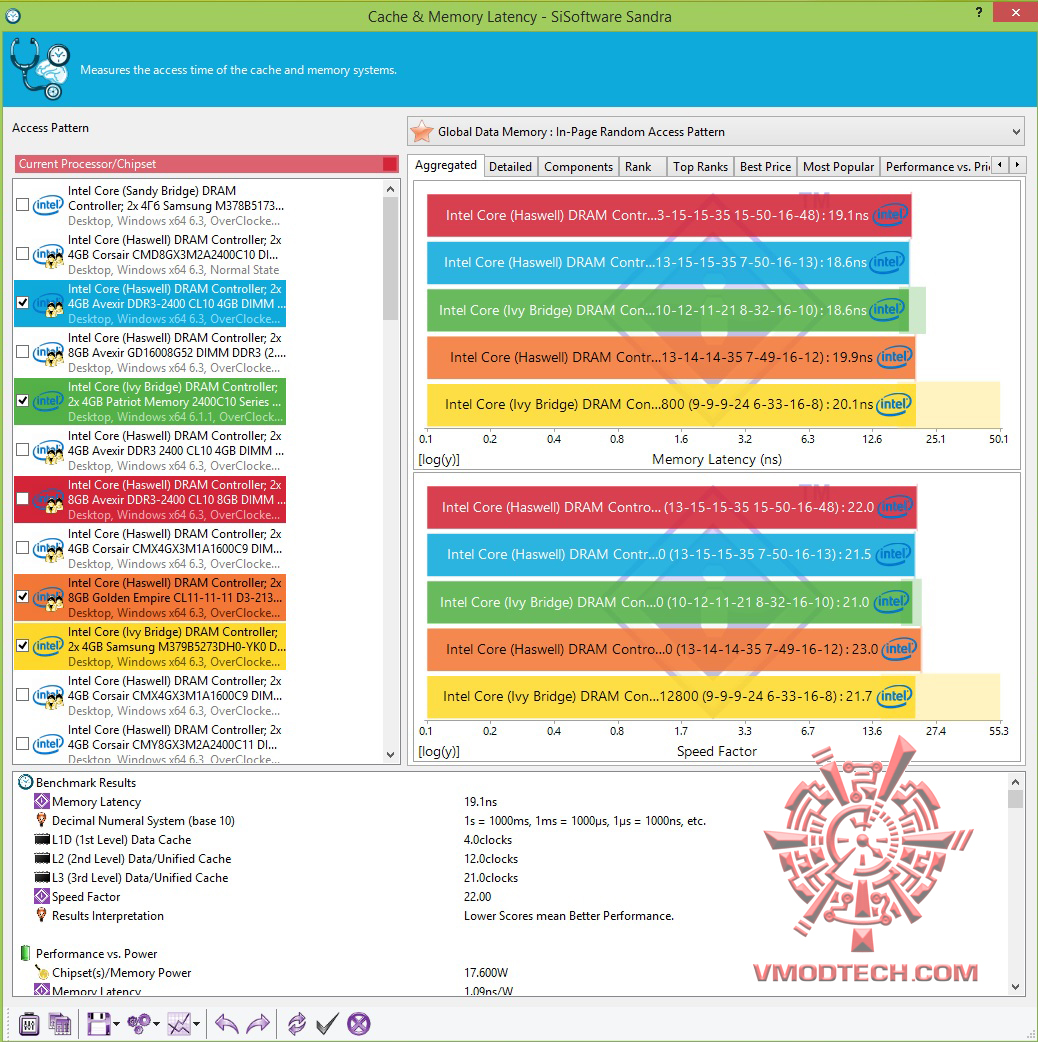Click the Speed Factor diamond icon
This screenshot has width=1038, height=1042.
42,896
